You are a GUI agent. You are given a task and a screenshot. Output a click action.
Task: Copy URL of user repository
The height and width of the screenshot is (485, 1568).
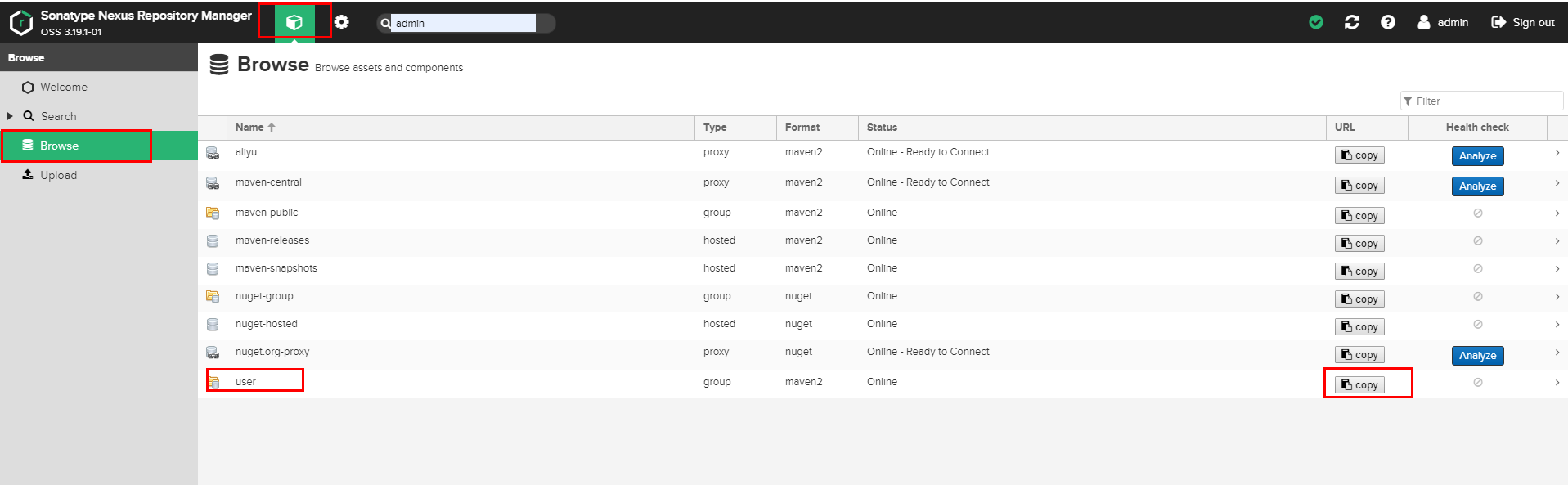(1359, 385)
